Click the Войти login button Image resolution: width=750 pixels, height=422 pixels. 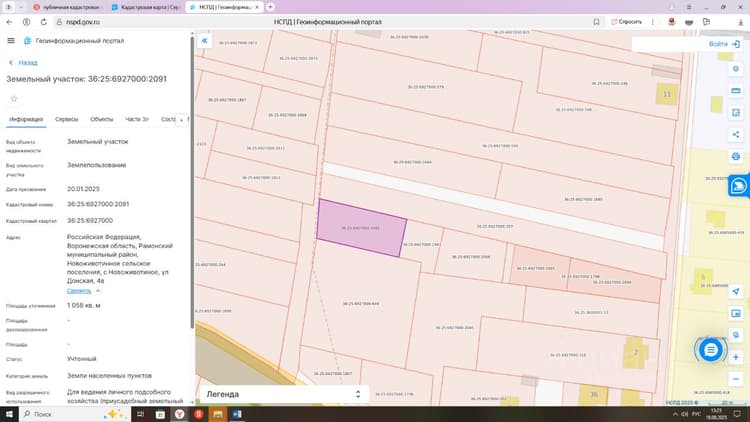click(x=724, y=44)
